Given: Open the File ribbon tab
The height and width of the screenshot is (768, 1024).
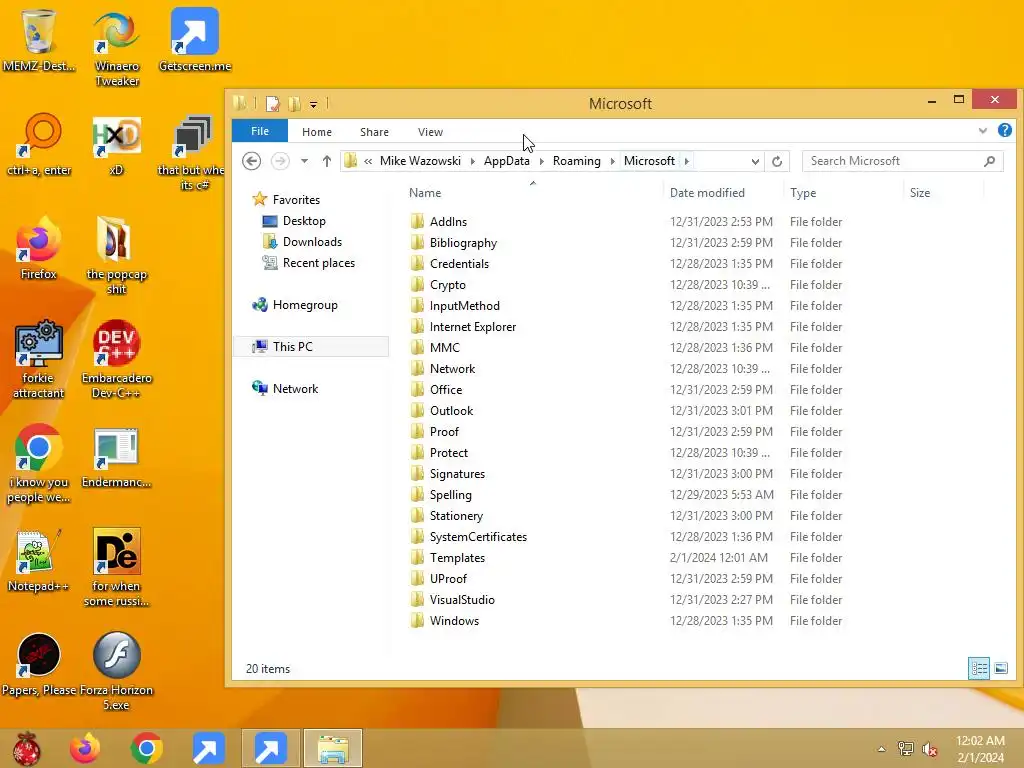Looking at the screenshot, I should (x=260, y=131).
